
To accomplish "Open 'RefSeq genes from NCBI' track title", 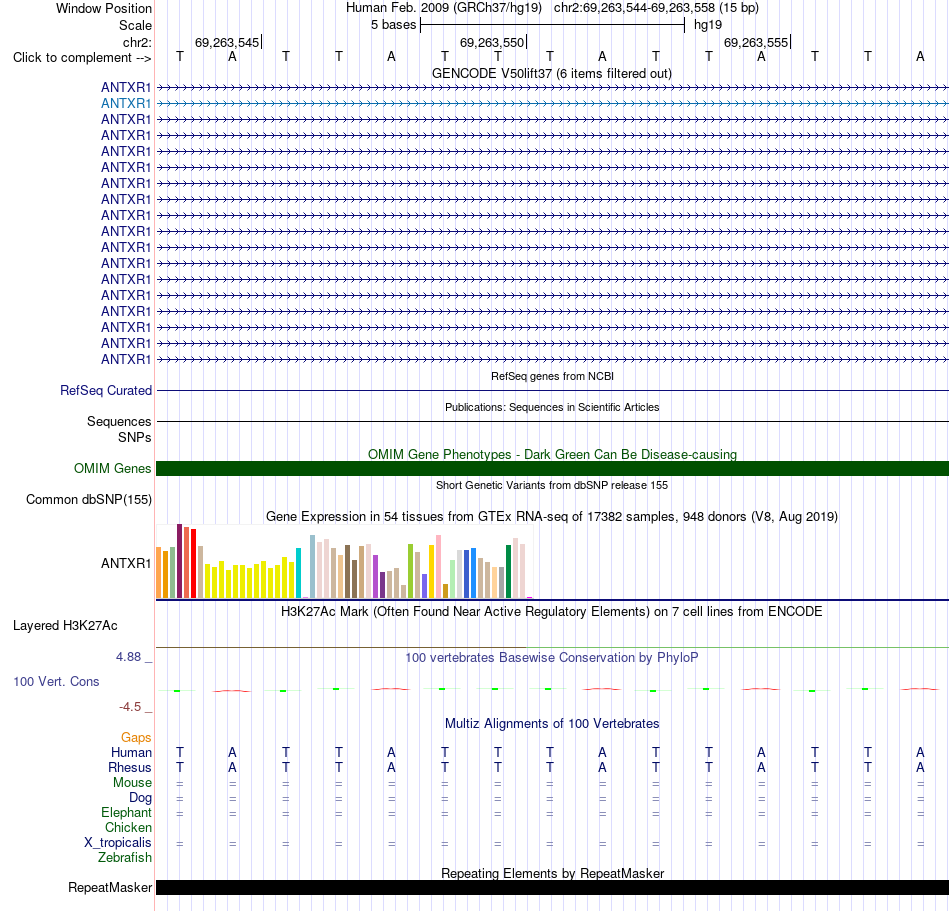I will (552, 376).
